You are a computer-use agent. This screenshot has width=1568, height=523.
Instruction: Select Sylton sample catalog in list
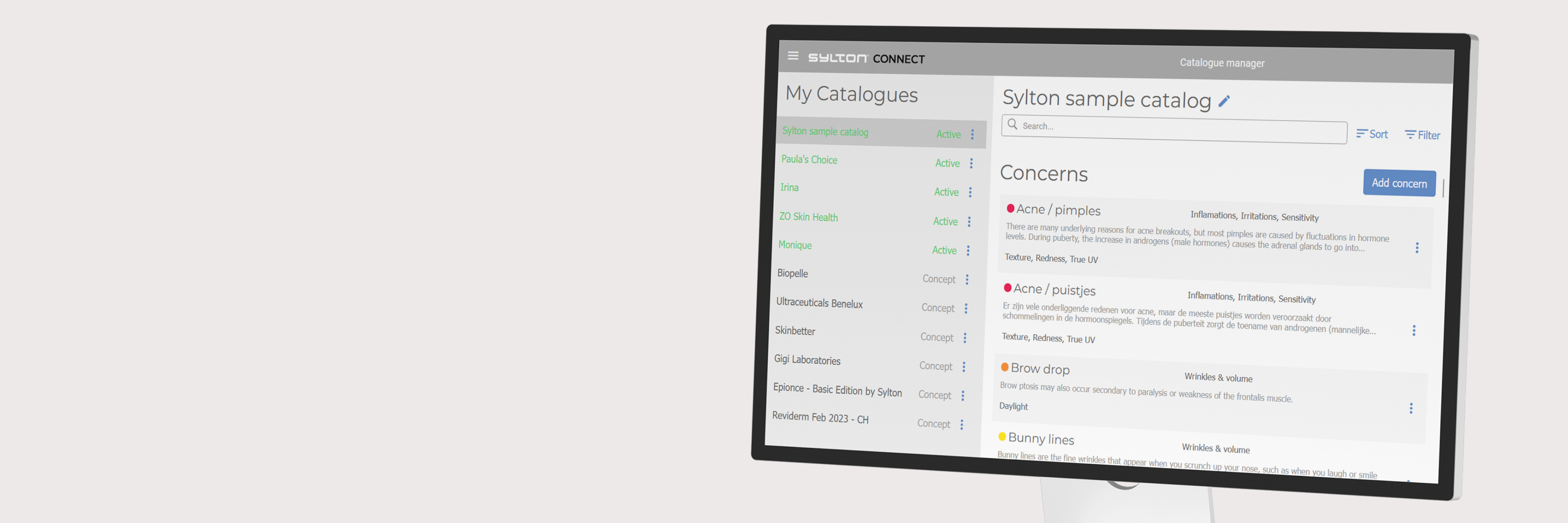(881, 132)
